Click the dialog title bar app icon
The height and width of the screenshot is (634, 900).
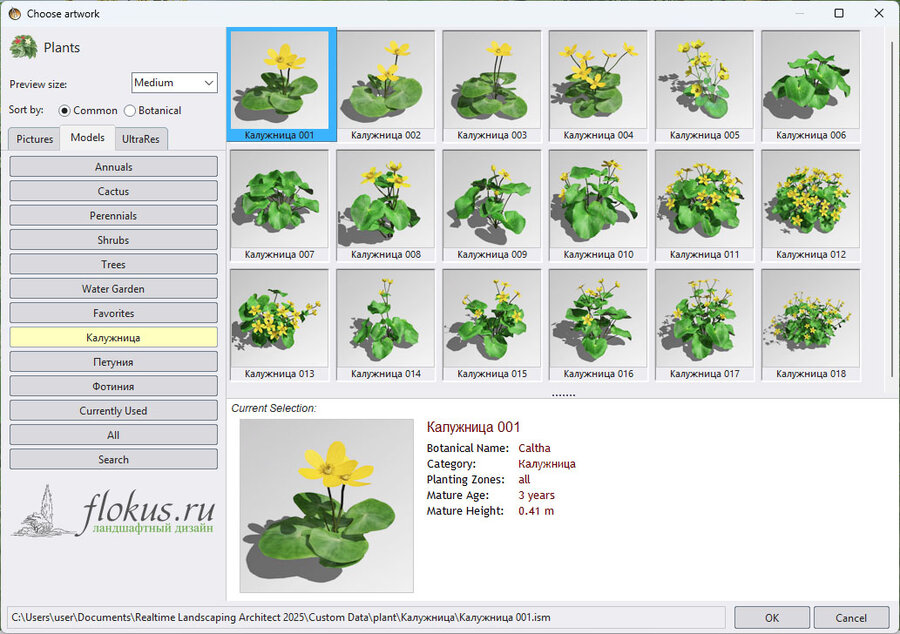pos(15,13)
